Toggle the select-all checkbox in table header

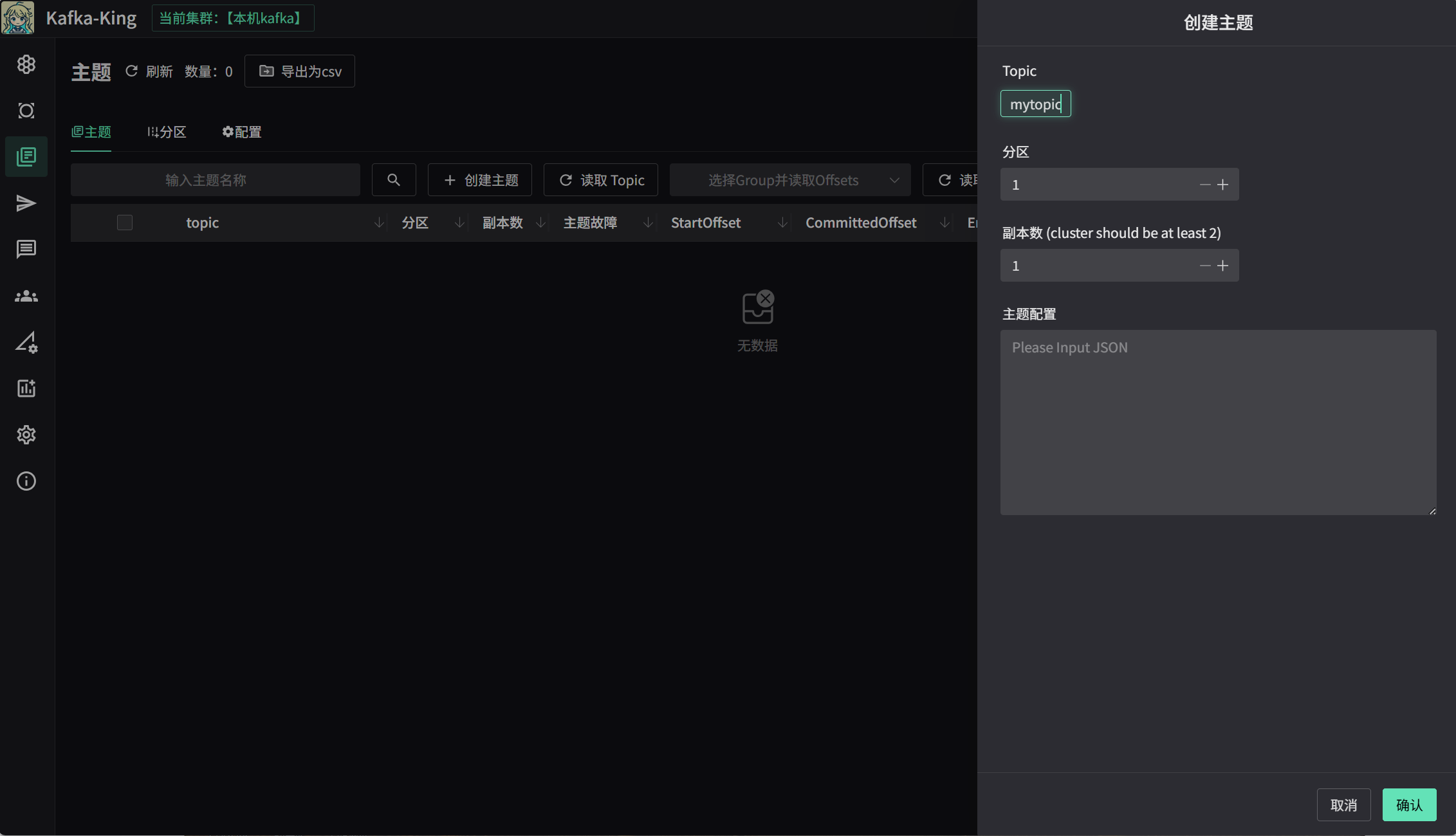click(x=125, y=223)
